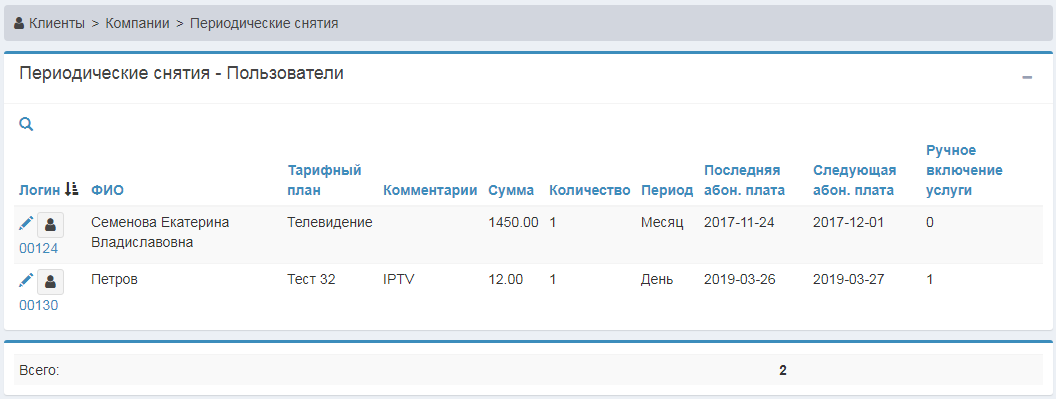Sort by Последняя абон. плата column
This screenshot has height=399, width=1056.
click(x=744, y=180)
